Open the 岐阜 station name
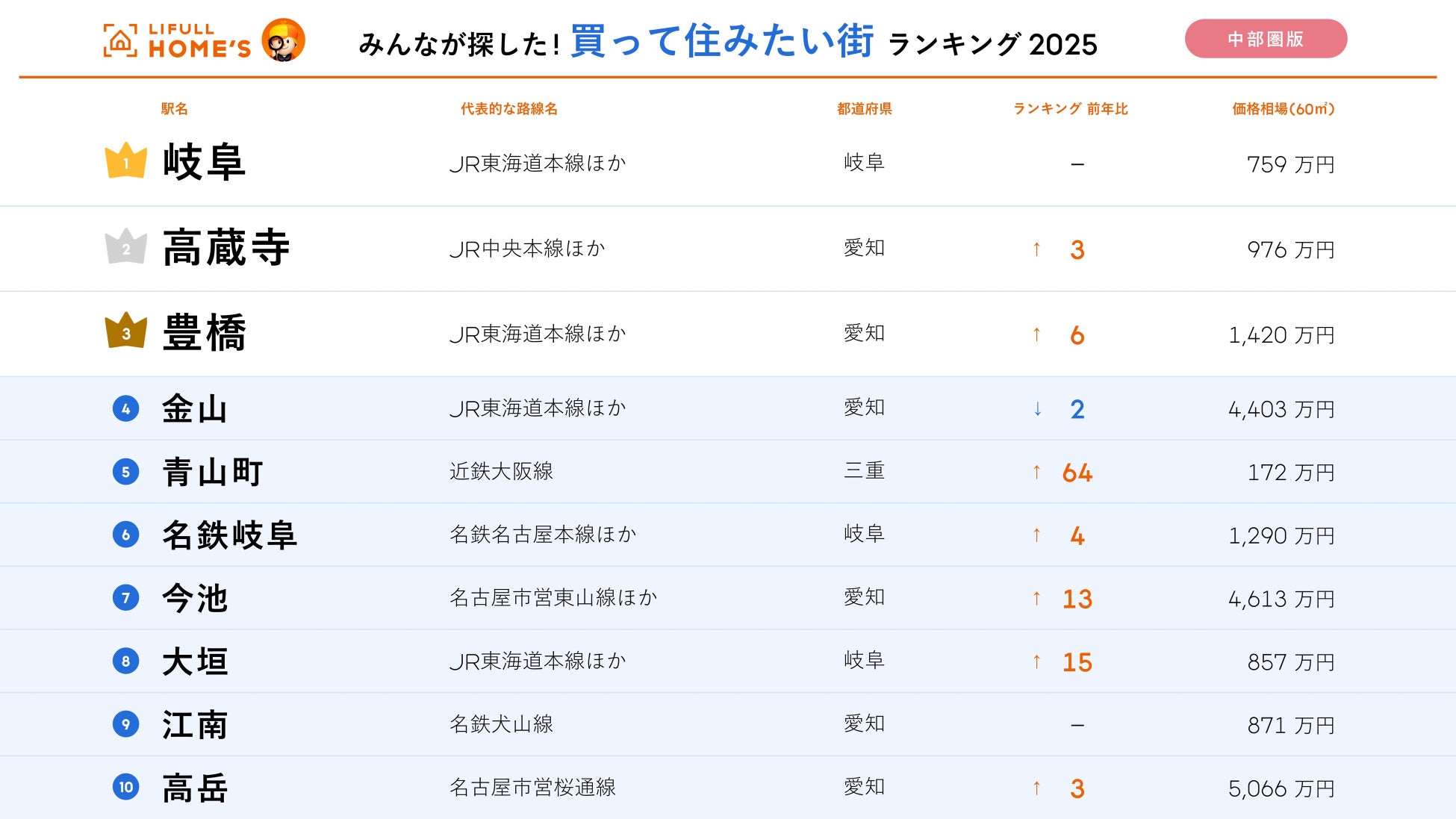1456x819 pixels. [204, 162]
